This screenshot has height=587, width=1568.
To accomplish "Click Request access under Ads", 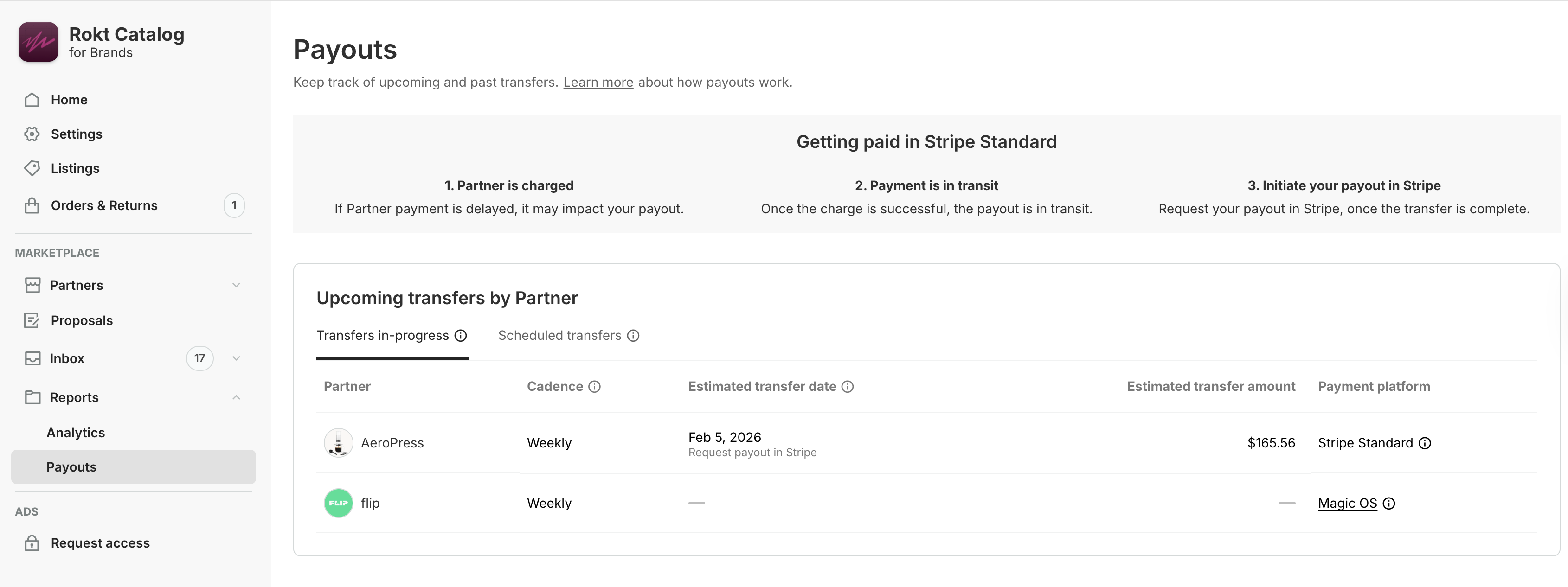I will 100,543.
